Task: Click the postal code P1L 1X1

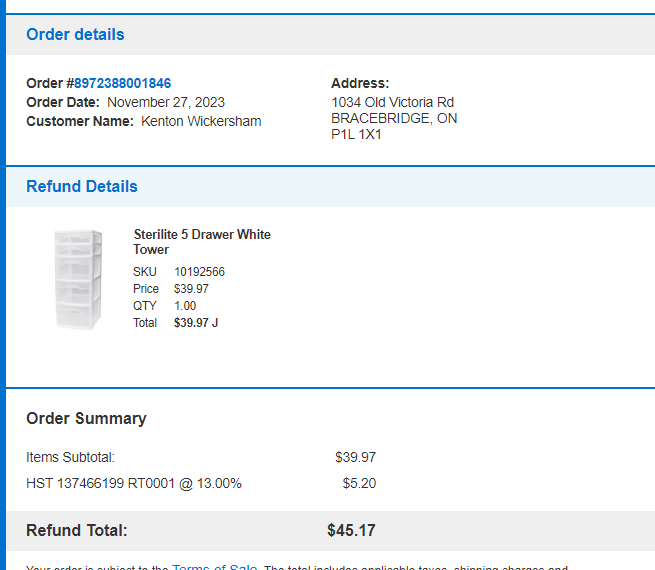Action: point(356,134)
